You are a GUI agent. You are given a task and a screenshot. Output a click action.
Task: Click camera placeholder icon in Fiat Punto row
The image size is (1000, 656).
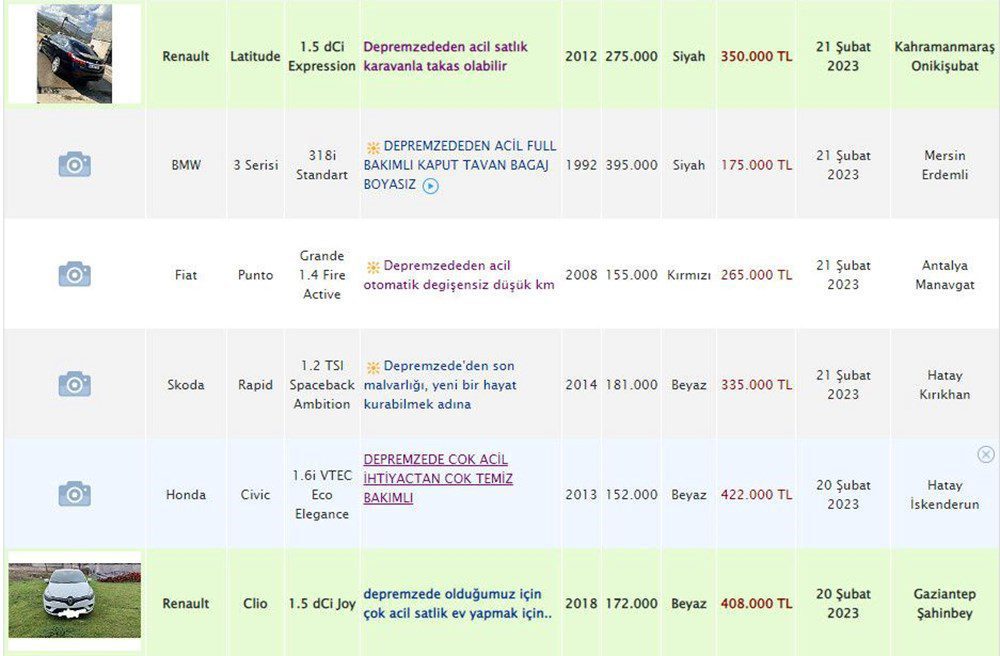tap(74, 274)
